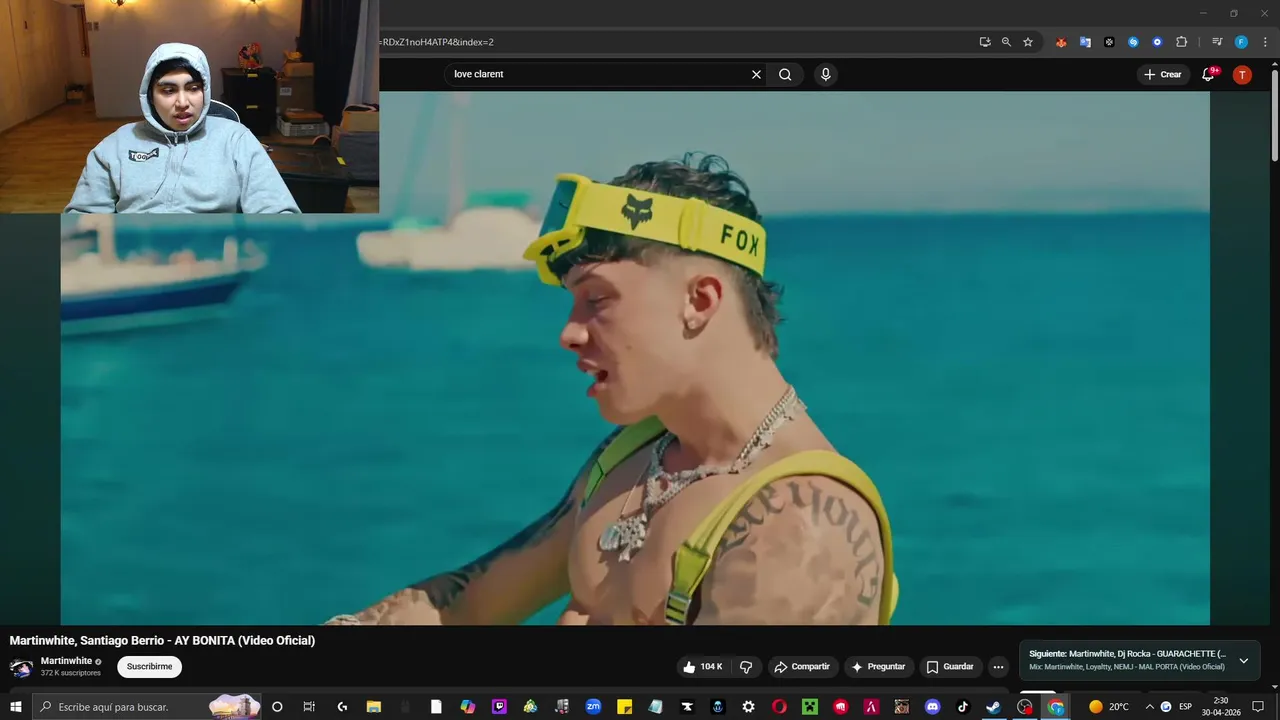Open the Martinwhite channel name link
Image resolution: width=1280 pixels, height=720 pixels.
pyautogui.click(x=66, y=661)
